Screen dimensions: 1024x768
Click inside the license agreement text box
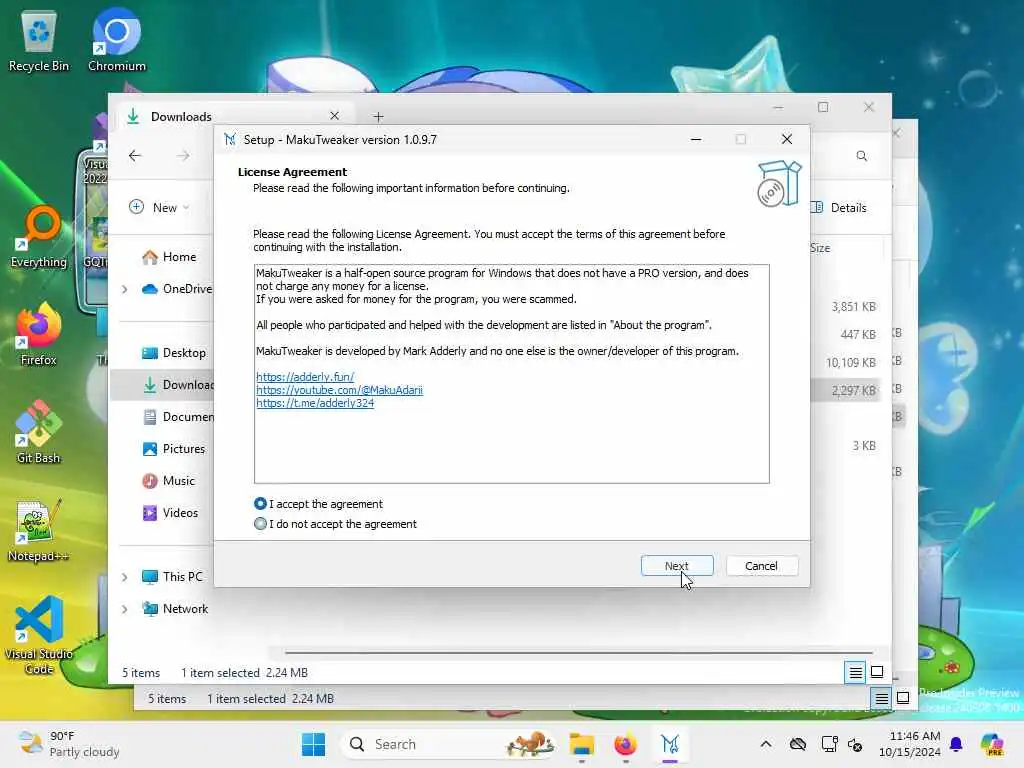511,374
